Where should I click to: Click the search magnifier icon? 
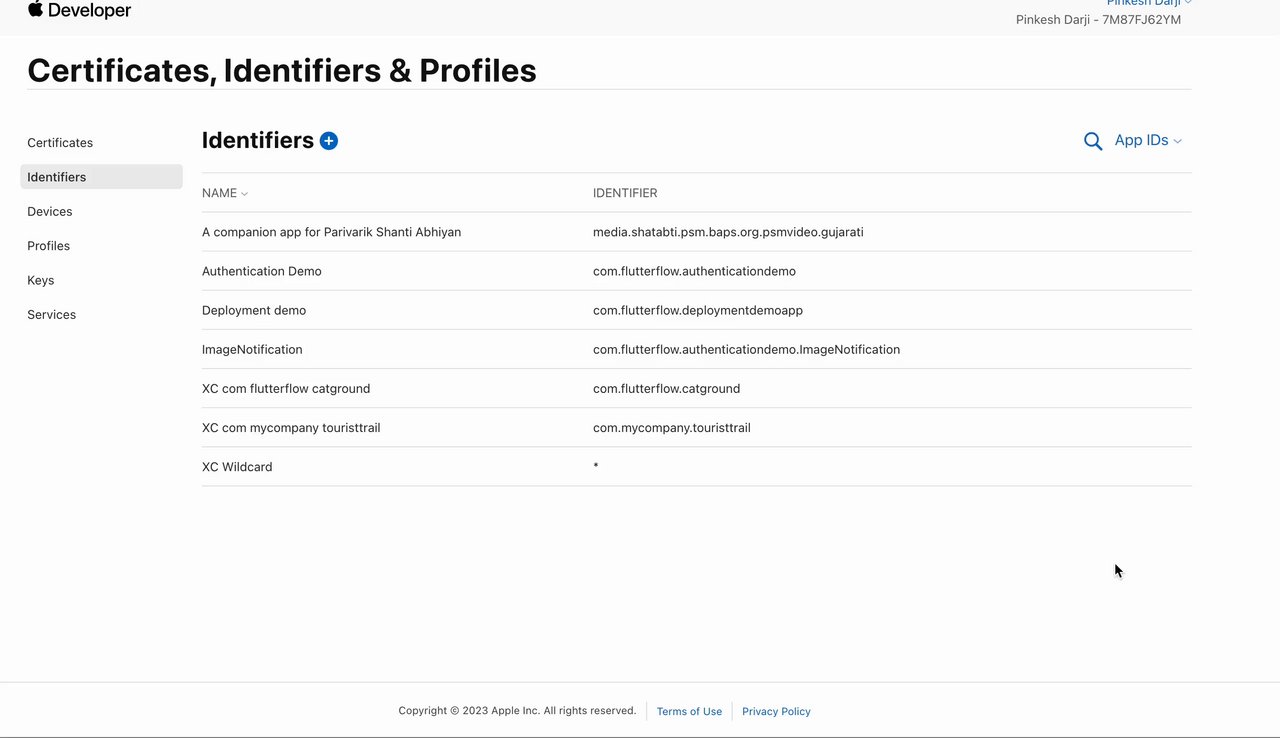(1093, 141)
